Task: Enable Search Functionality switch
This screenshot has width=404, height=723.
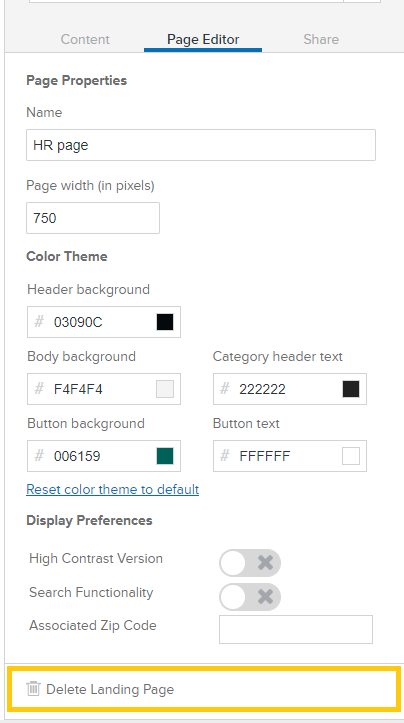Action: (x=250, y=597)
